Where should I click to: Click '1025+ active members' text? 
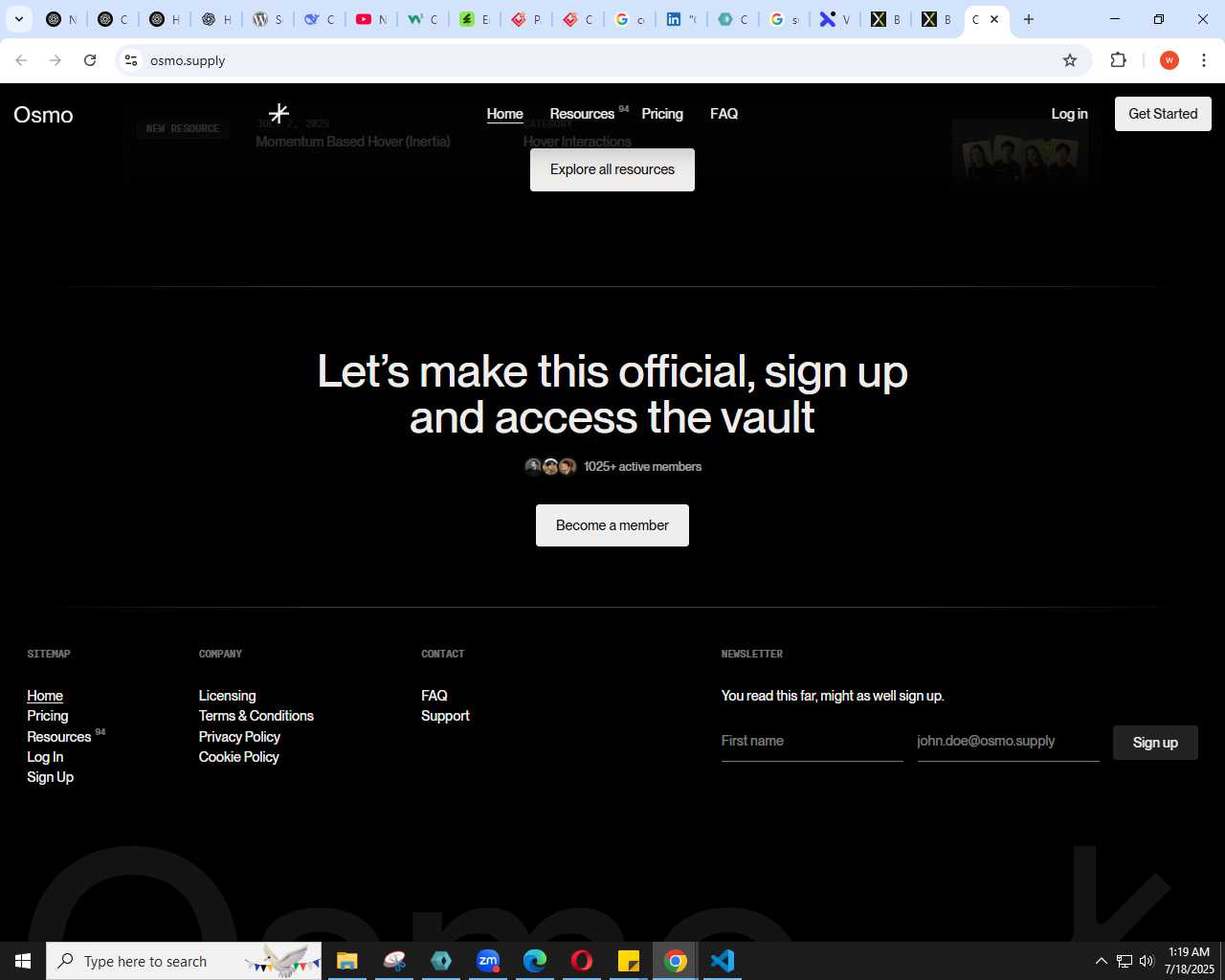(643, 467)
